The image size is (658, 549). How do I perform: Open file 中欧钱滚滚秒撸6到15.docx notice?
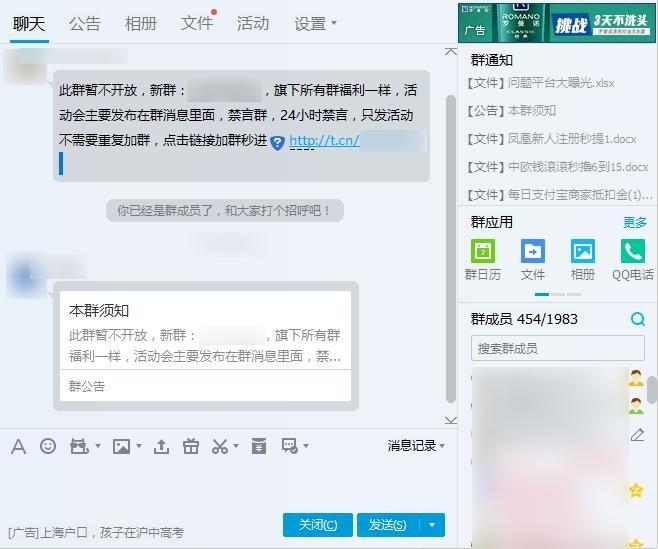[x=558, y=167]
